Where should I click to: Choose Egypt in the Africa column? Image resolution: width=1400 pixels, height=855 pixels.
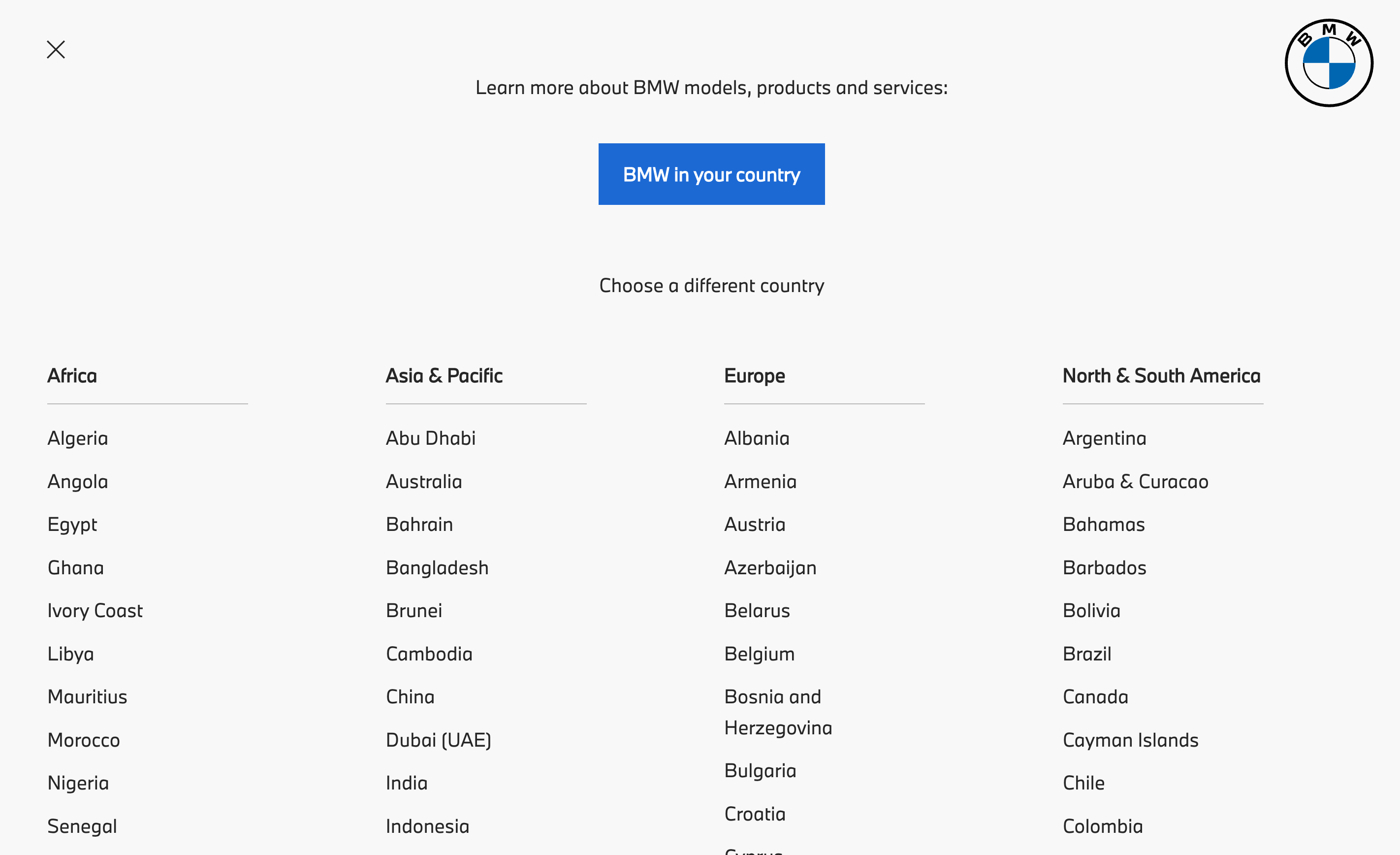pos(72,525)
